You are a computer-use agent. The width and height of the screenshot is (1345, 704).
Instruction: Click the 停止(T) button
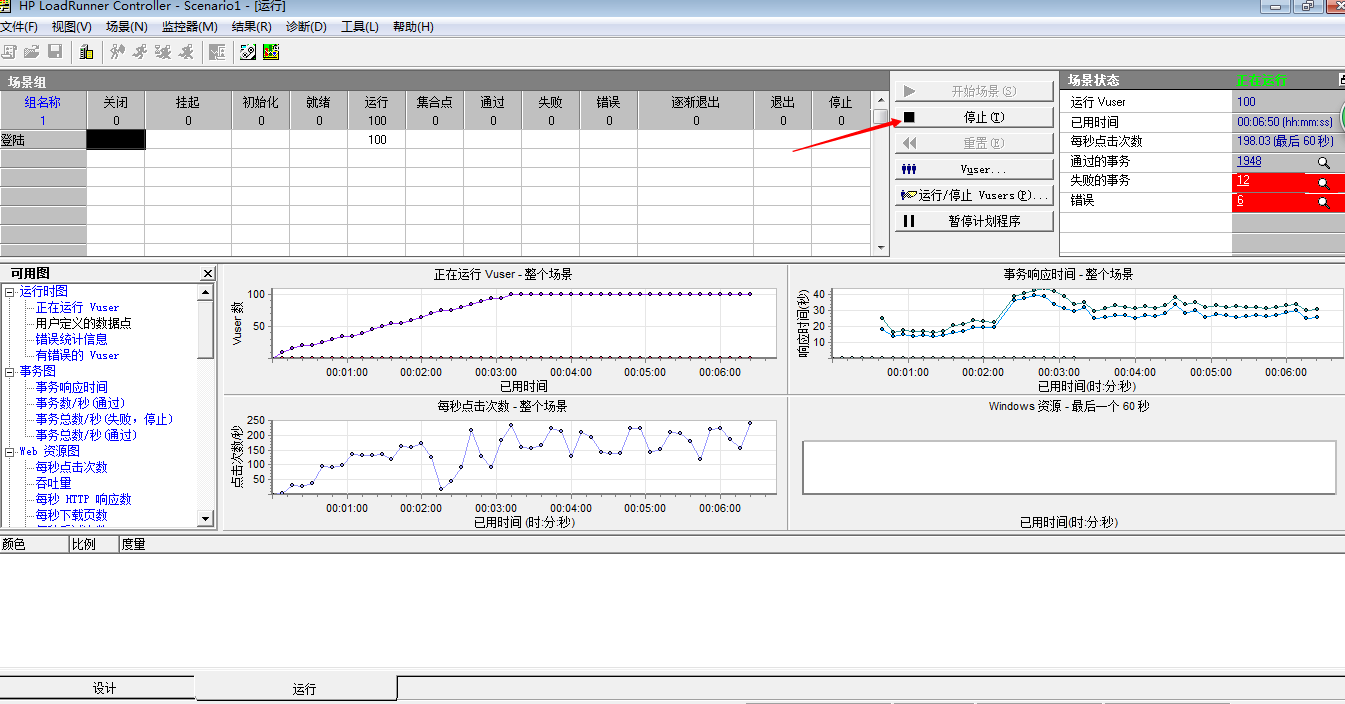click(x=974, y=117)
